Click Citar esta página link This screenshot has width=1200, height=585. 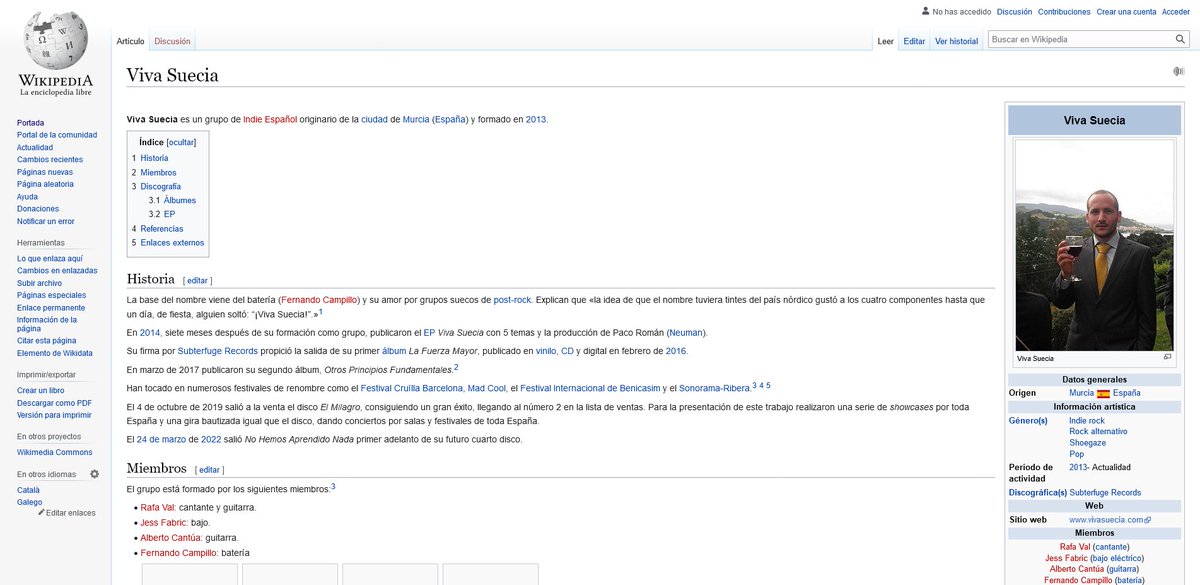click(x=47, y=340)
